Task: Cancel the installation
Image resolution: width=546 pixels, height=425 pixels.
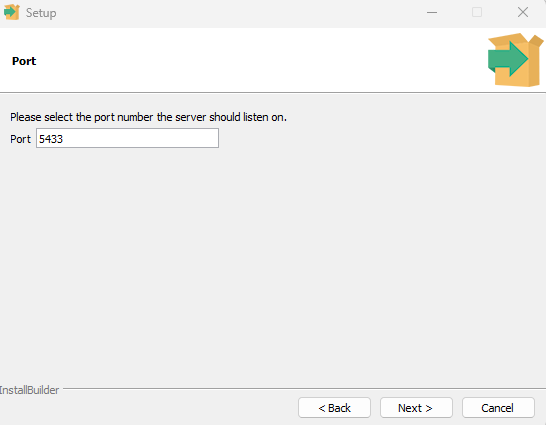Action: [x=498, y=408]
